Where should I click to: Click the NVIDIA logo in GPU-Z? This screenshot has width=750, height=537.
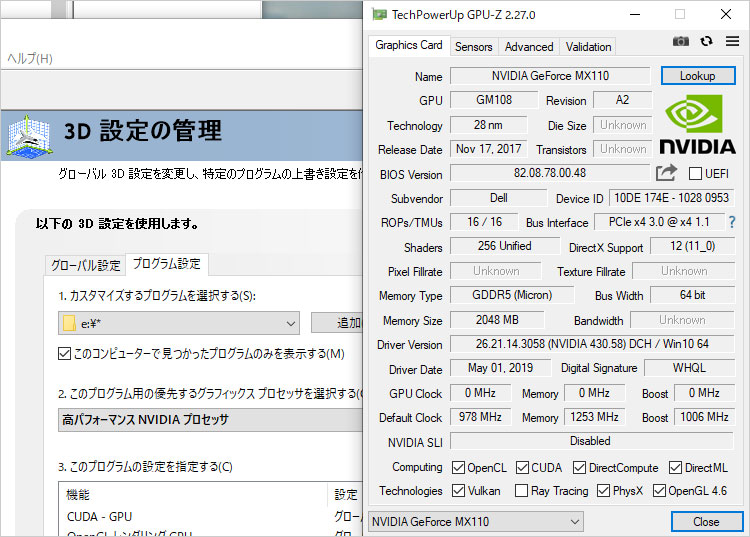click(x=697, y=125)
